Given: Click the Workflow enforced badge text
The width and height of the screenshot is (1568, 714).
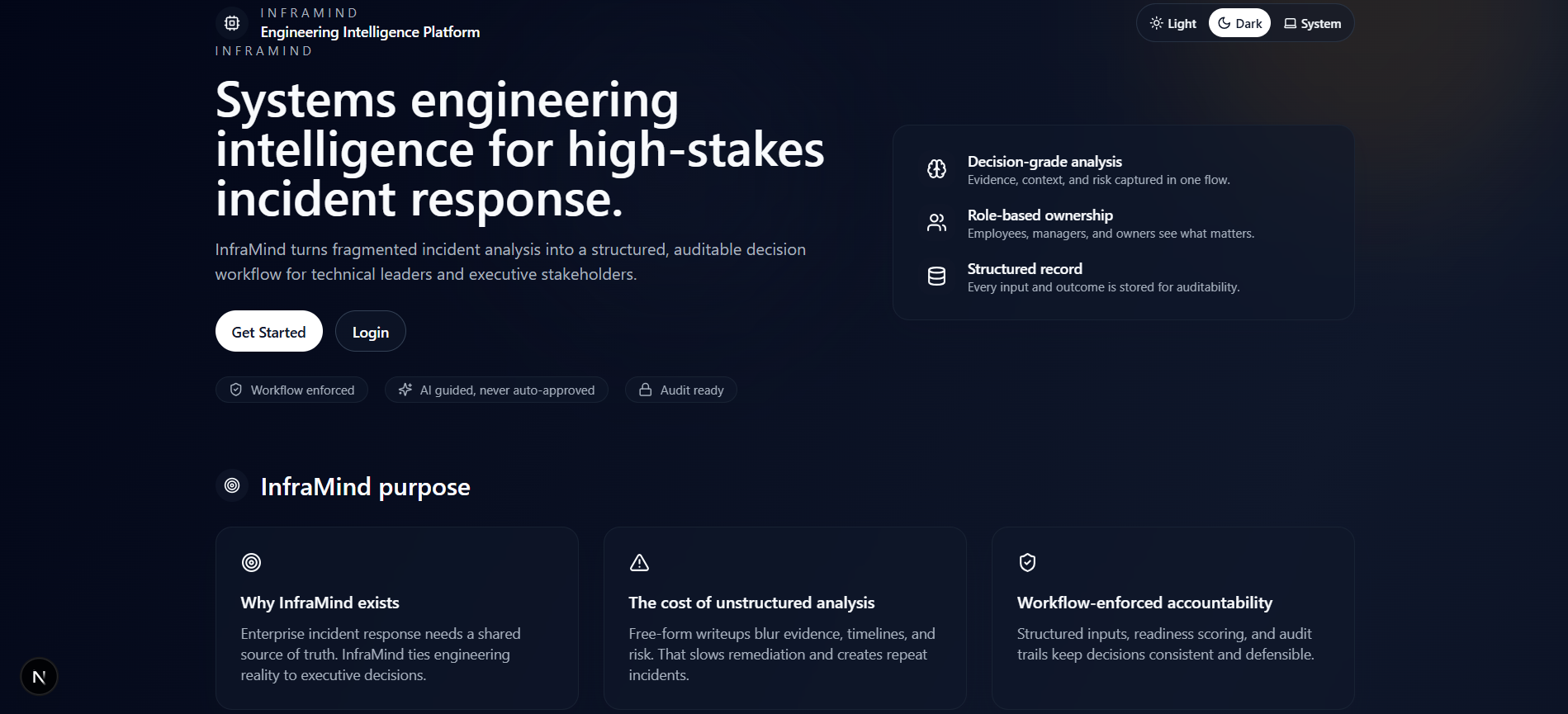Looking at the screenshot, I should pyautogui.click(x=303, y=390).
